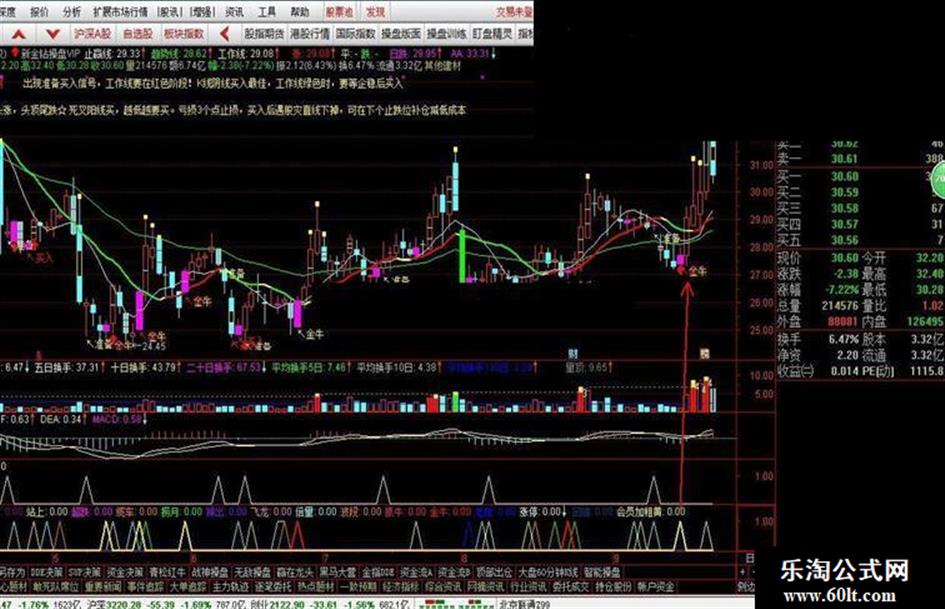
Task: Open the 分析 menu
Action: click(71, 11)
